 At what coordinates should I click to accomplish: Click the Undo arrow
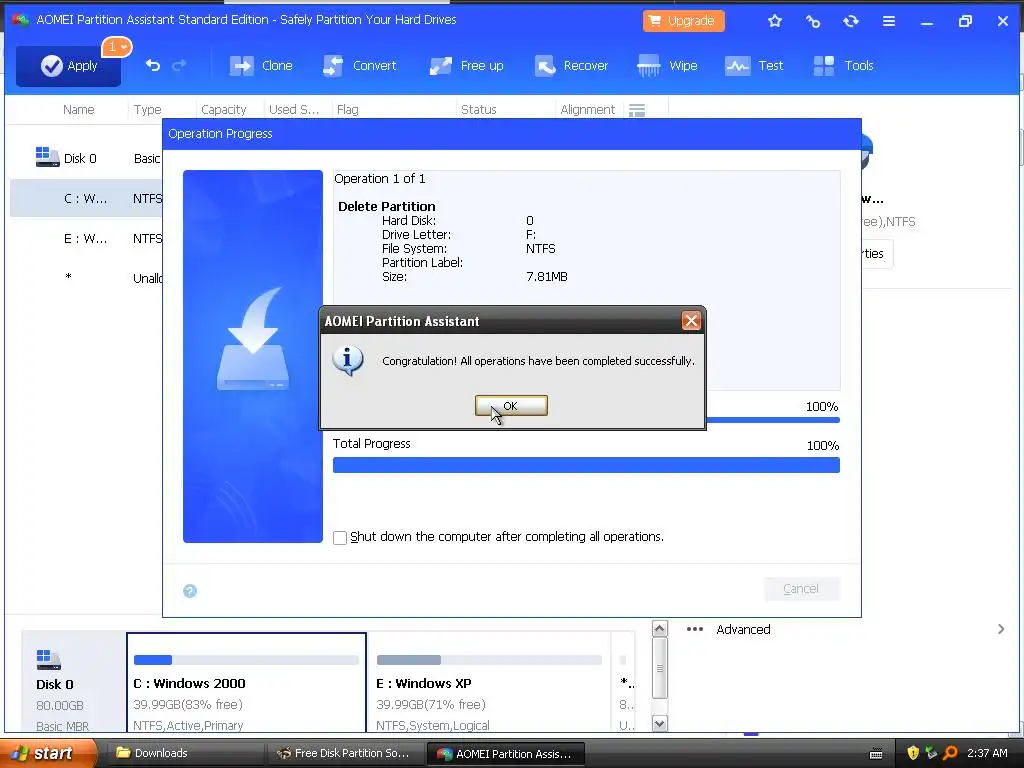(153, 65)
